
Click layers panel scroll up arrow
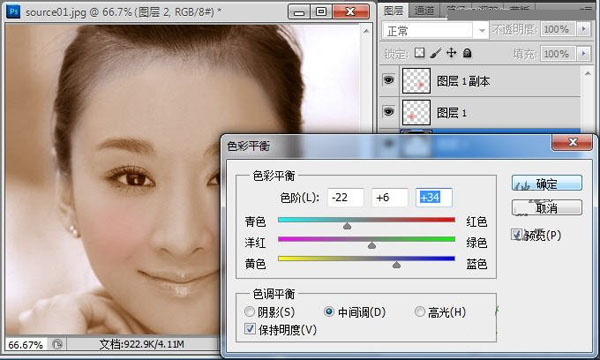587,73
